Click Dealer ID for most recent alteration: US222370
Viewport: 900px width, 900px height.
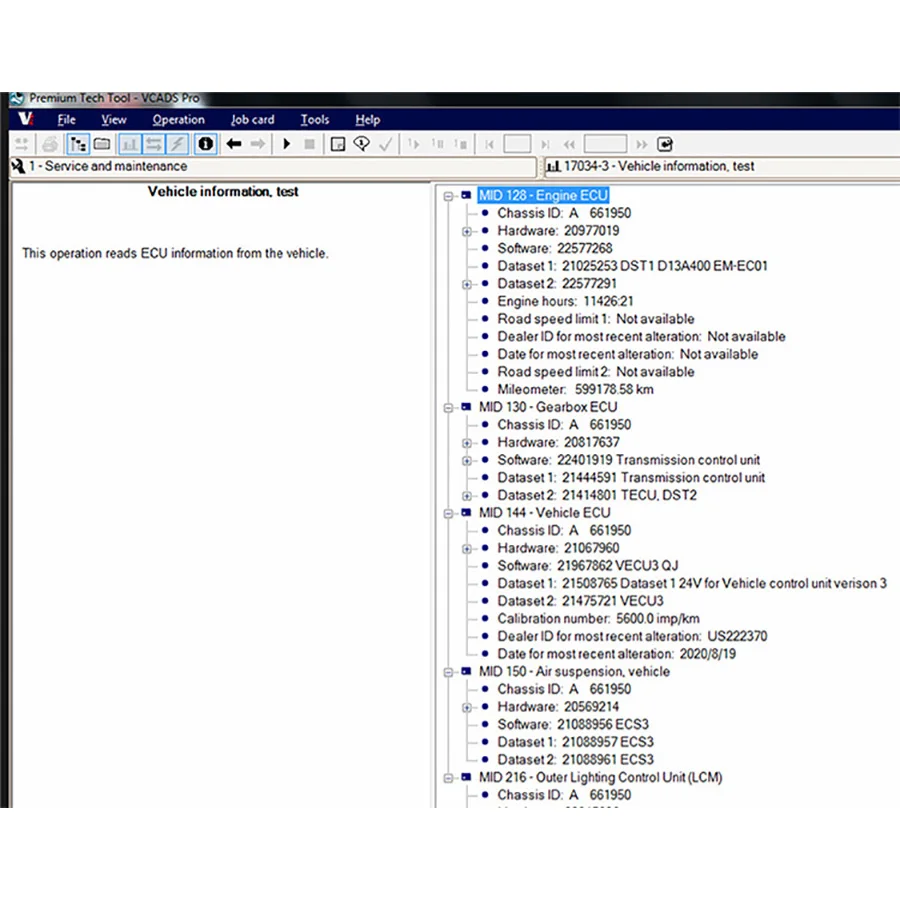(x=633, y=636)
